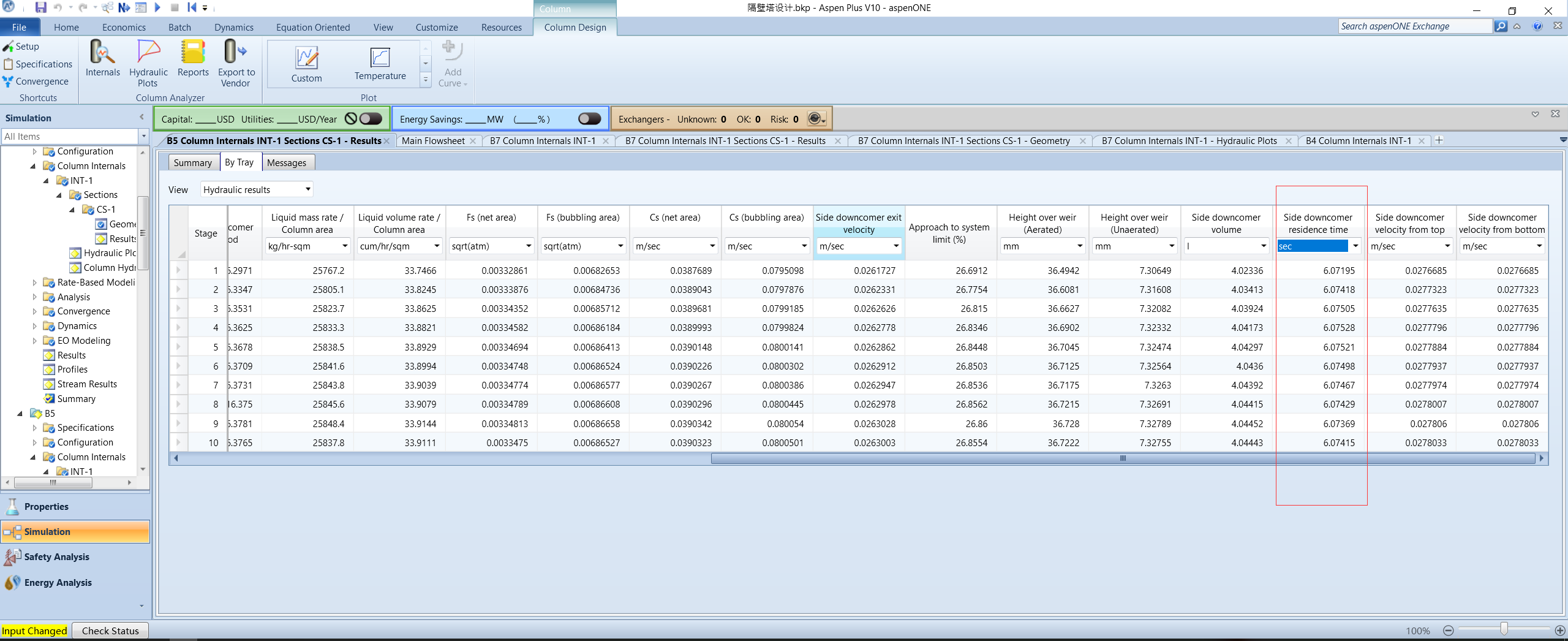Switch to the Main Flowsheet document tab
This screenshot has height=641, width=1568.
pyautogui.click(x=433, y=141)
